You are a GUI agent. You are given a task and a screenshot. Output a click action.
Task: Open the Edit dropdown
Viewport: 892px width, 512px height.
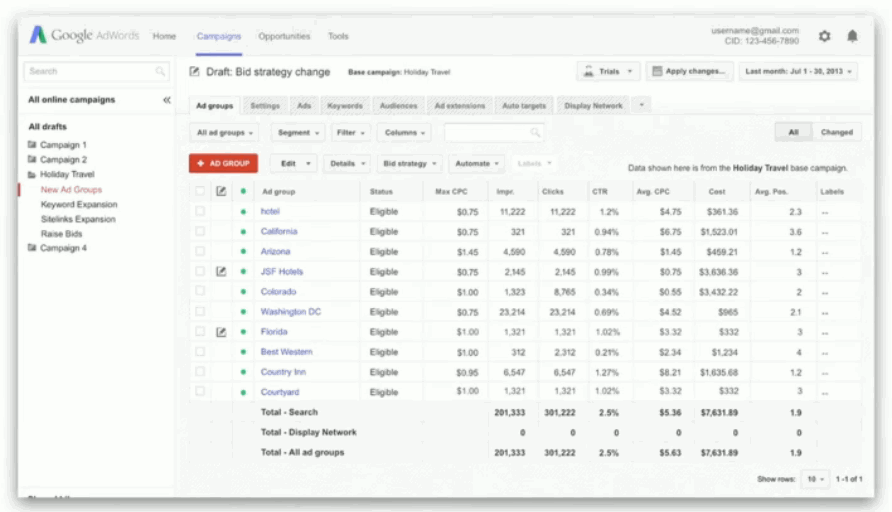(294, 163)
